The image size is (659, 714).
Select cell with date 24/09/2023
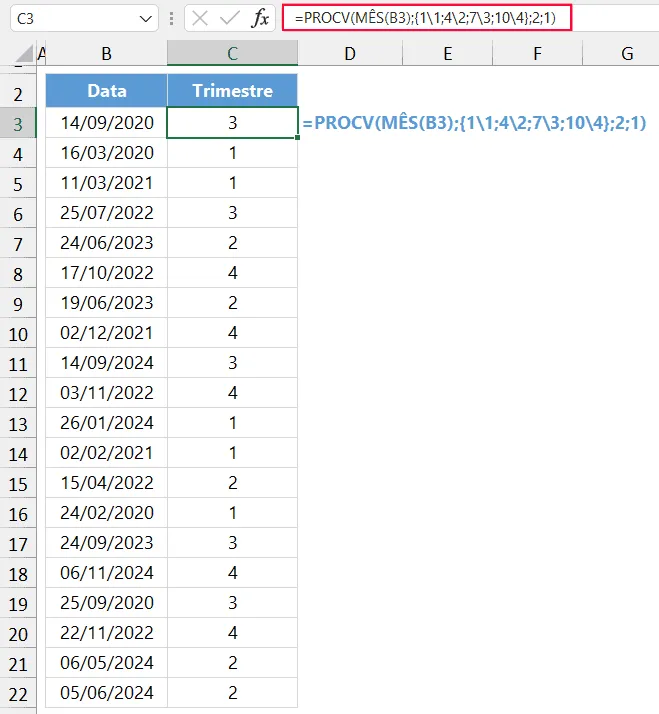tap(107, 543)
